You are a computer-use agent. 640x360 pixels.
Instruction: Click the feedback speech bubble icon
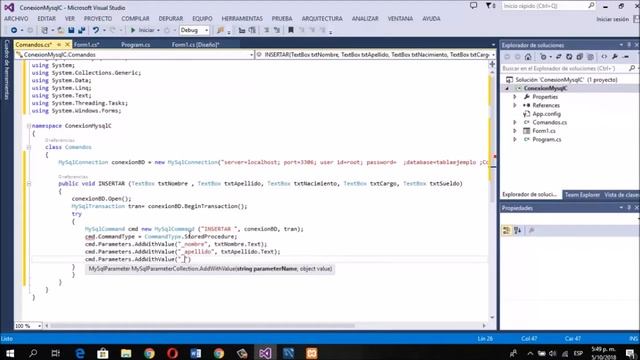pyautogui.click(x=473, y=6)
